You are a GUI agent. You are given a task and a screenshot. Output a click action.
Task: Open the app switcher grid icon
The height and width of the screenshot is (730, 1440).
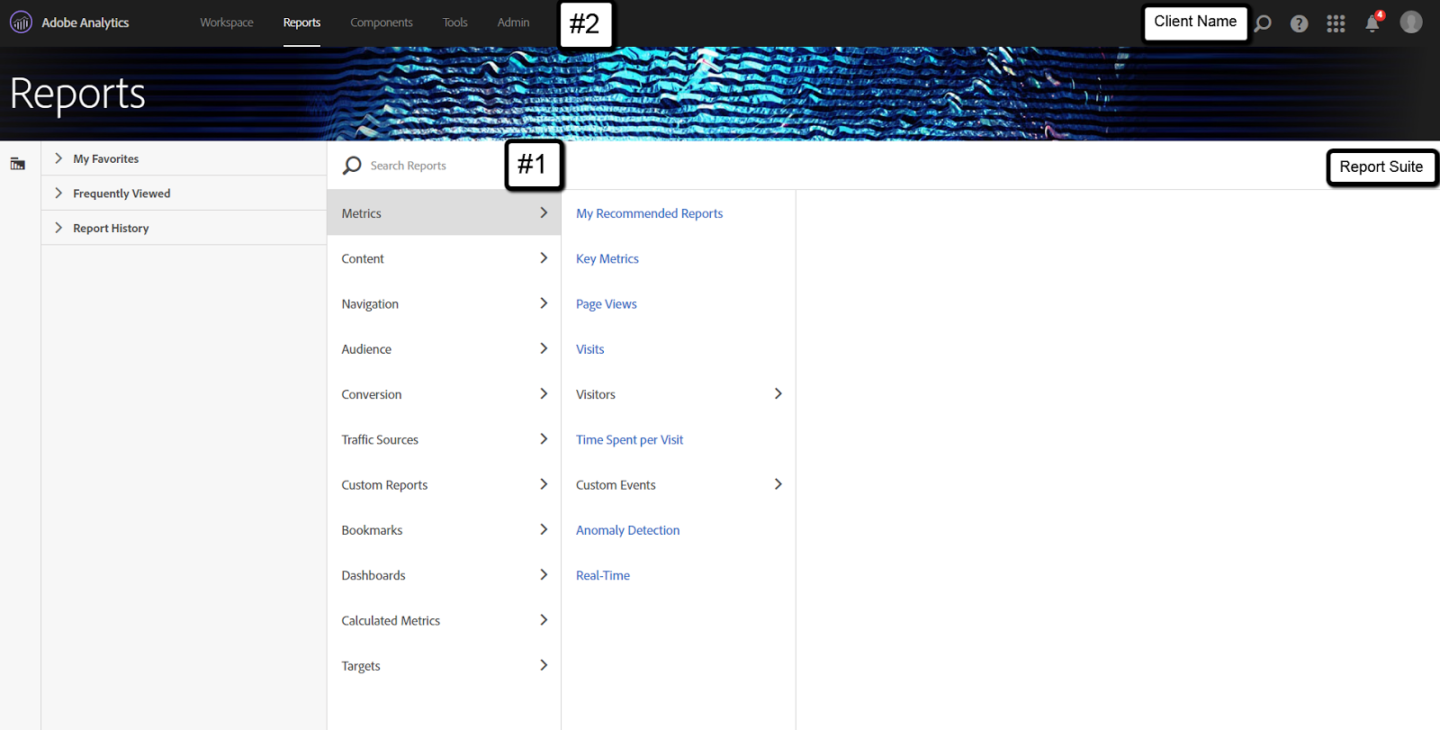click(x=1336, y=23)
